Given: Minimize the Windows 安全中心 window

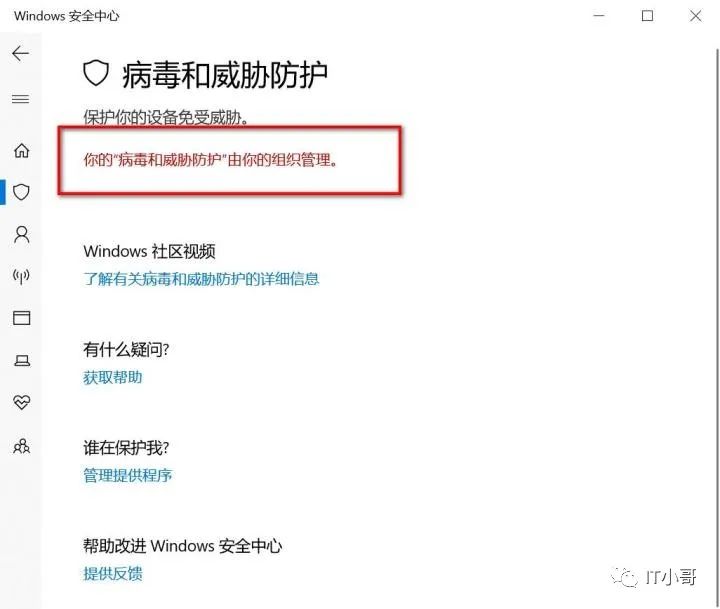Looking at the screenshot, I should point(599,16).
